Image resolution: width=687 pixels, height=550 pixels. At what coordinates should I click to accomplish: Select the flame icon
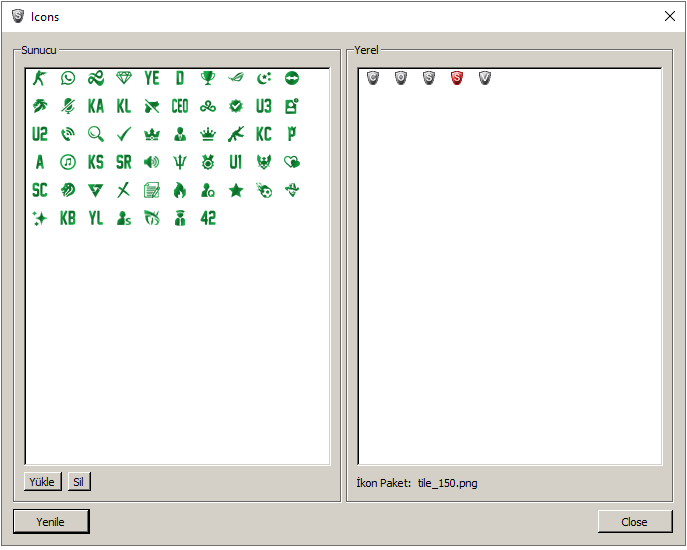pyautogui.click(x=180, y=191)
